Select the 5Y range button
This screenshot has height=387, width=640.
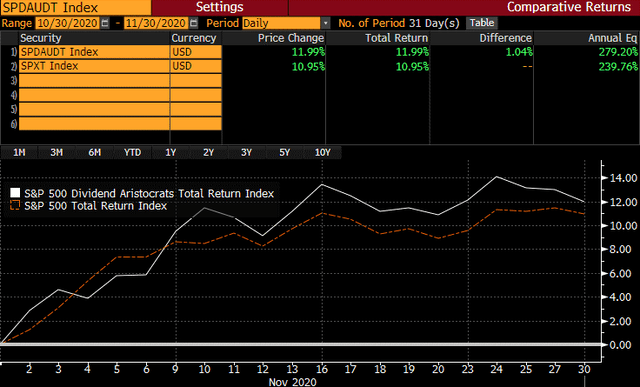point(284,152)
